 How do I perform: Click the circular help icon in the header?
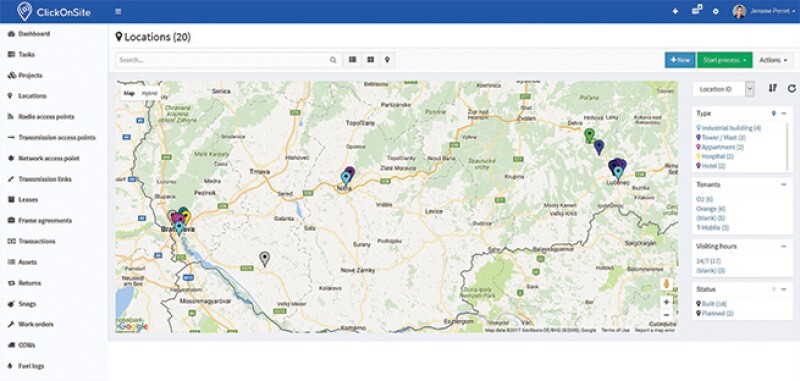pyautogui.click(x=716, y=11)
